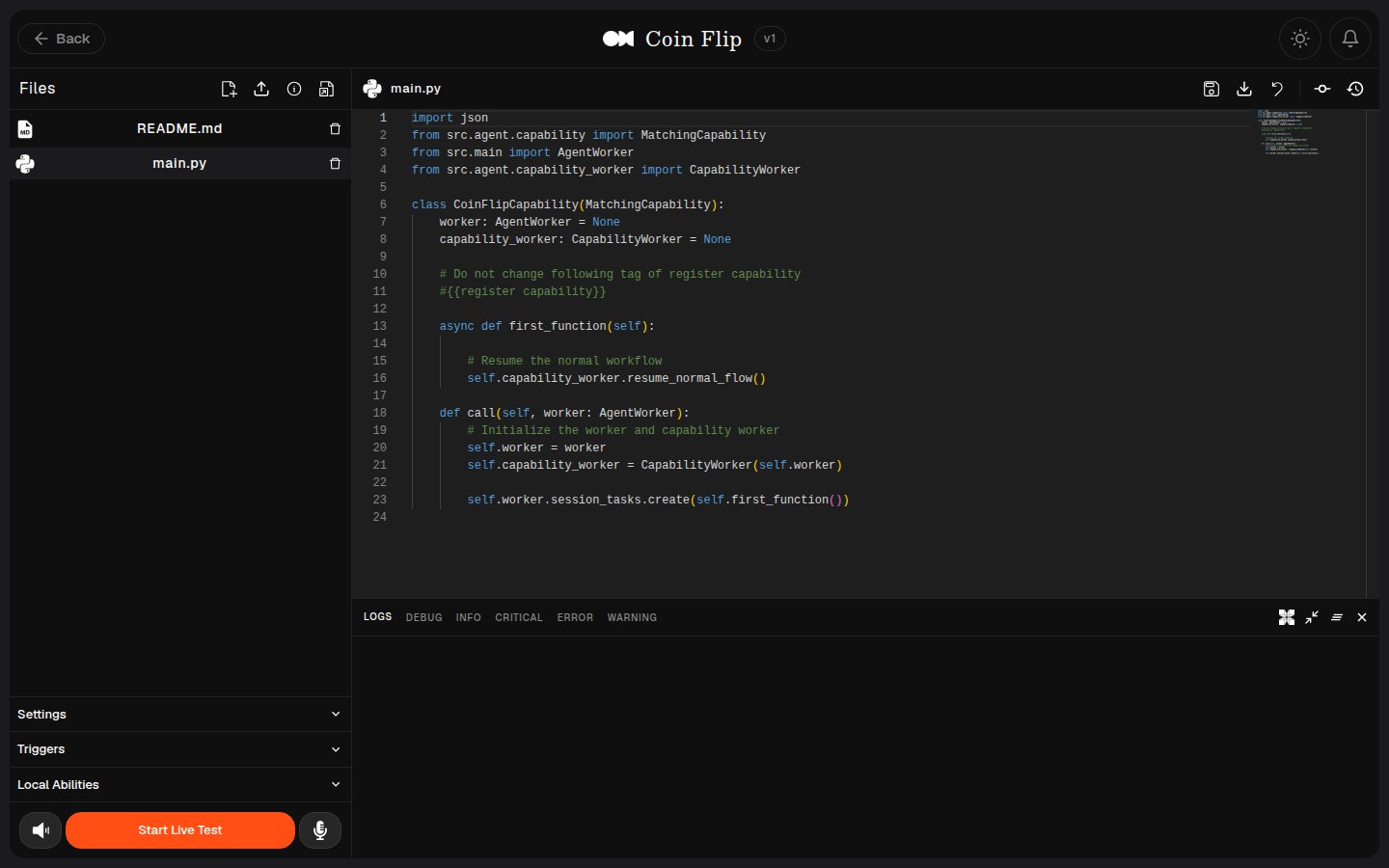
Task: Toggle the light/dark theme sun icon
Action: (x=1300, y=39)
